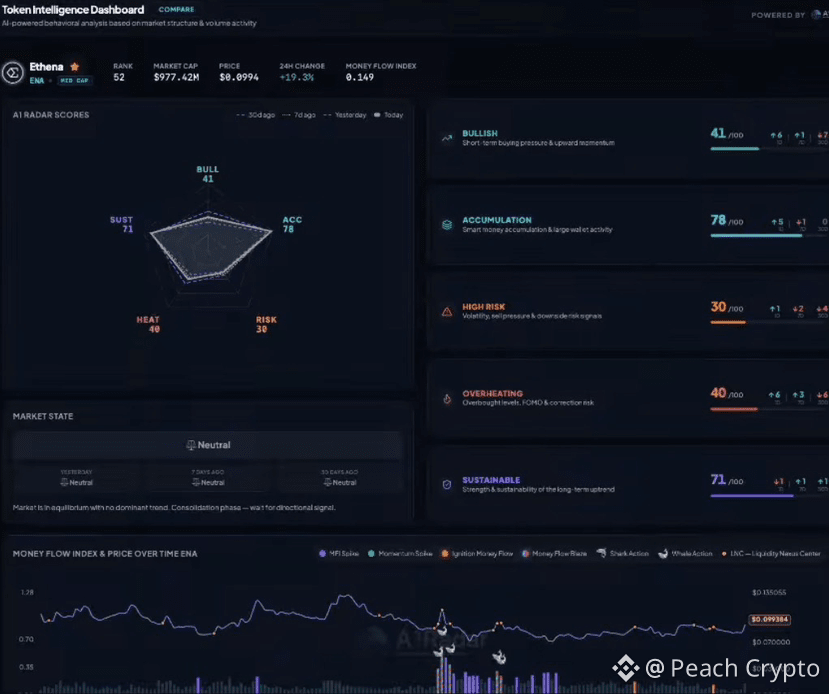
Task: Click the Accumulation stack icon
Action: point(447,225)
